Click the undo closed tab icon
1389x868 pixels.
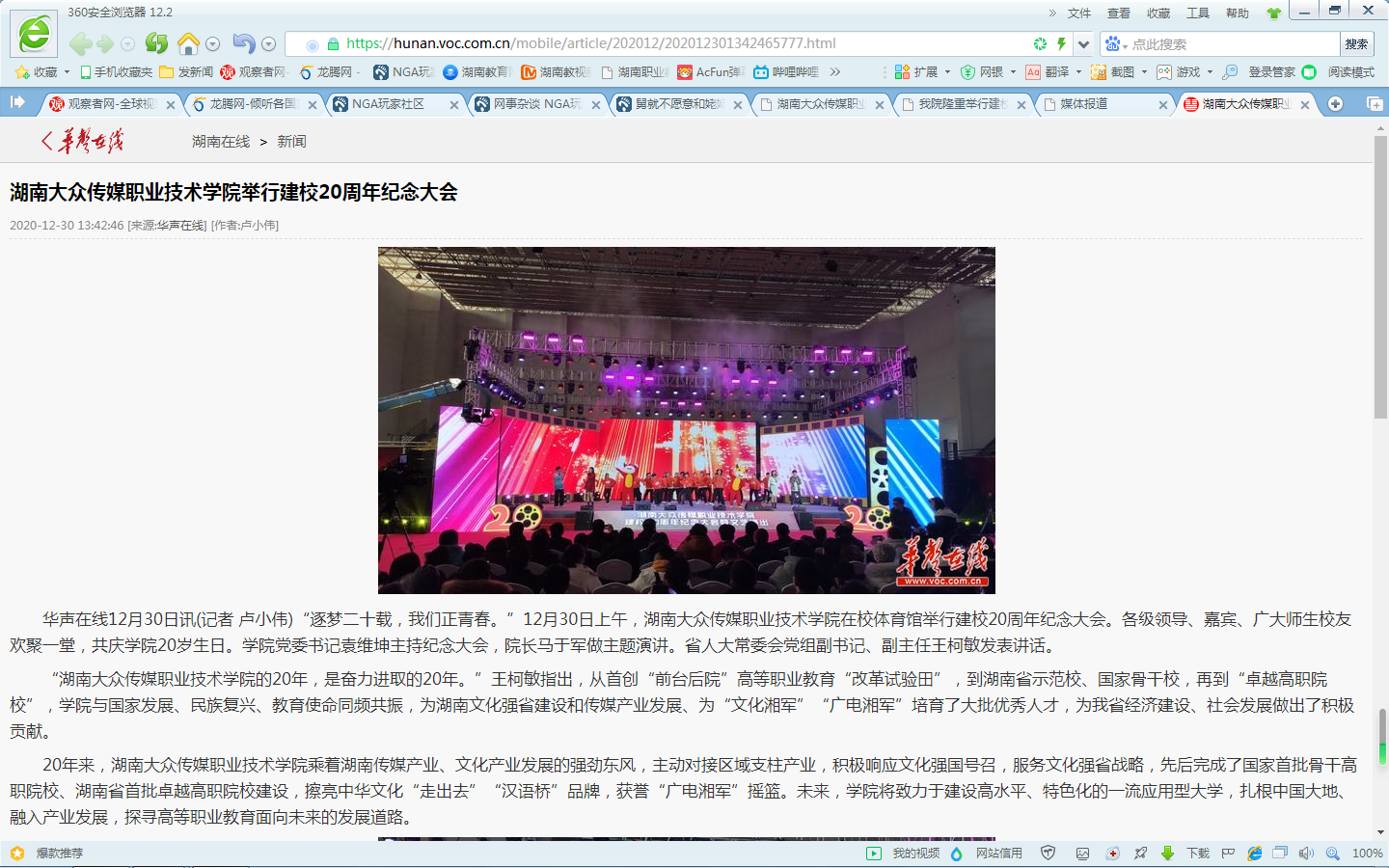point(243,43)
